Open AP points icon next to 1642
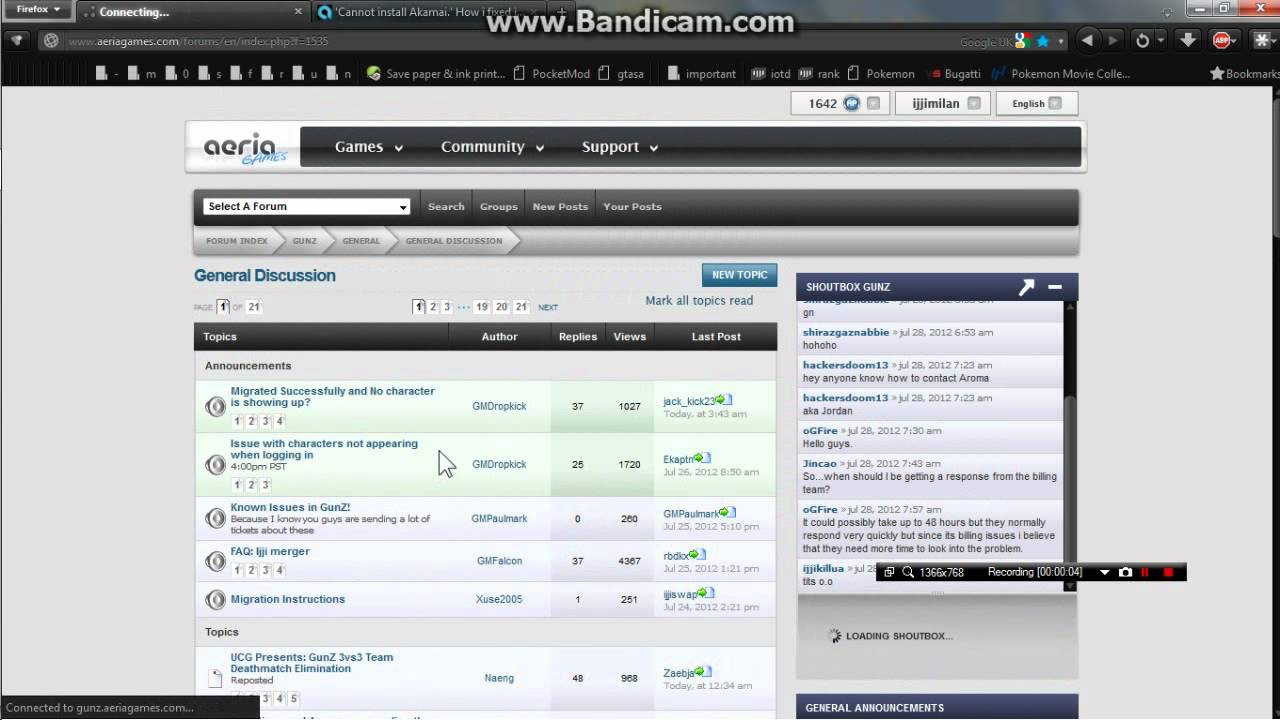This screenshot has width=1280, height=720. click(851, 103)
